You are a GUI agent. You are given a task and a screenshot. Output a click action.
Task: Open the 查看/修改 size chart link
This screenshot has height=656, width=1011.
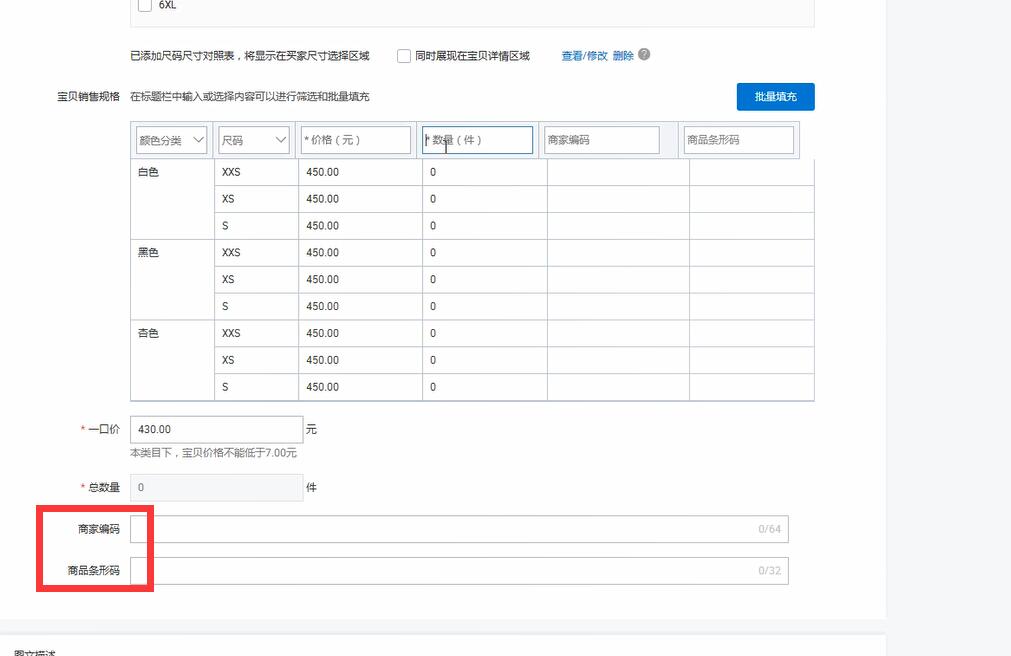click(x=584, y=56)
